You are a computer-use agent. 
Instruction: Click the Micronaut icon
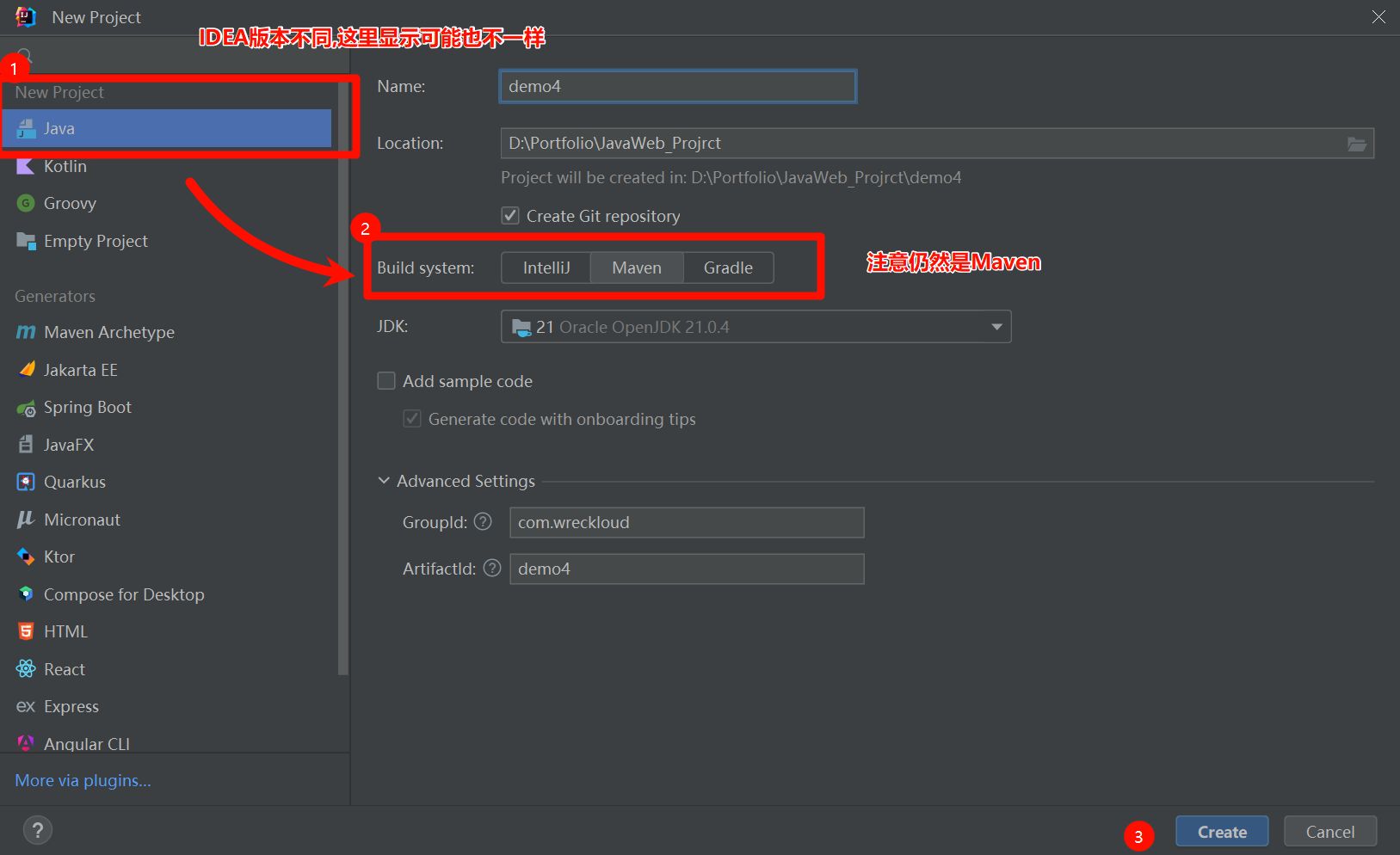(26, 520)
